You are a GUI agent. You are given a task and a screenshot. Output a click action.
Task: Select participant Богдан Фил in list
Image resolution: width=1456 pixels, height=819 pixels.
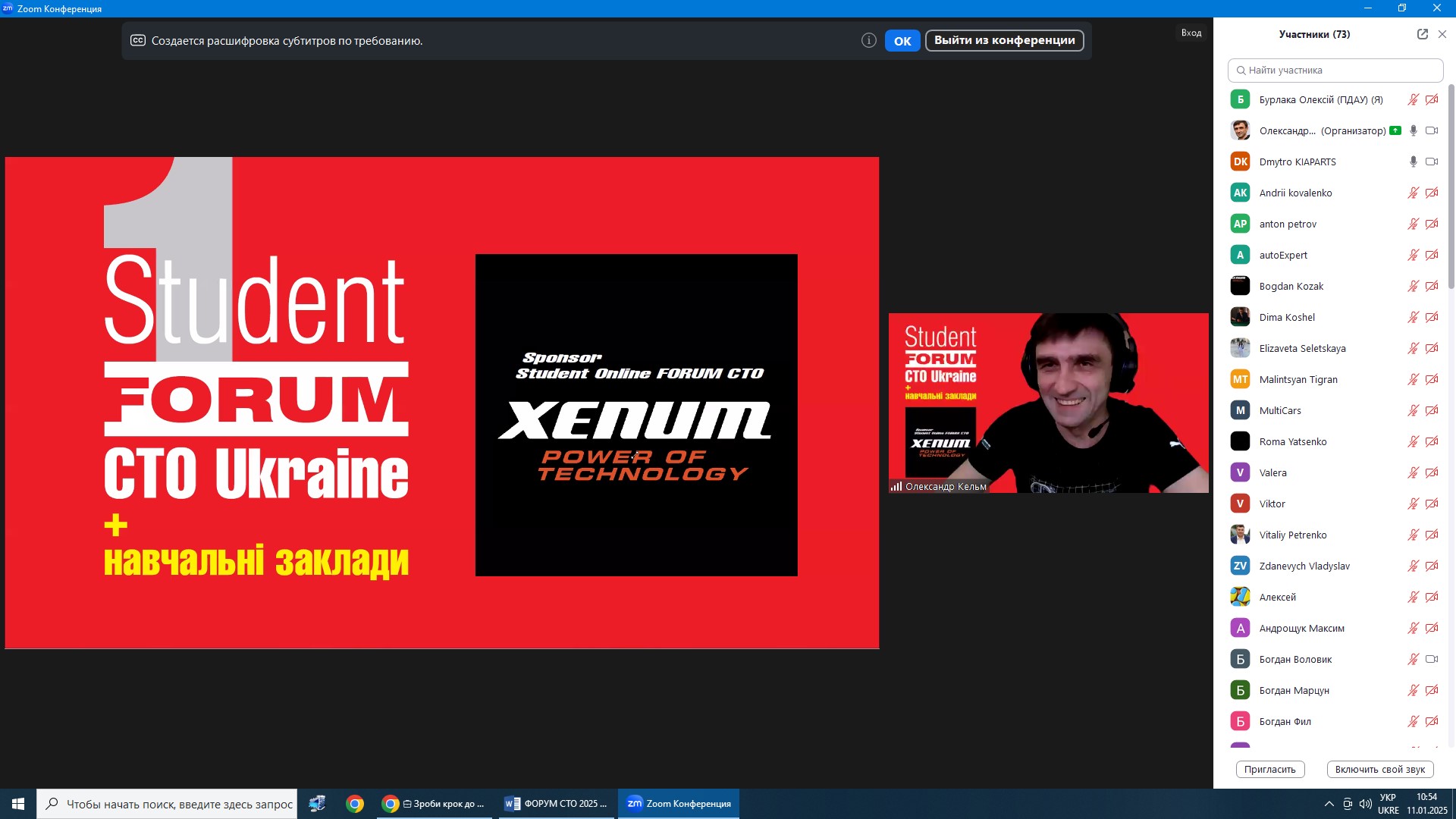[1335, 721]
